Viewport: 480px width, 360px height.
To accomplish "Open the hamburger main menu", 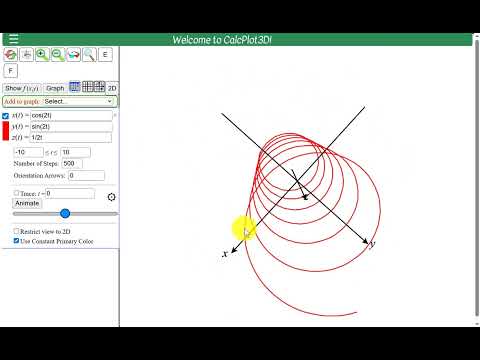I will tap(14, 39).
